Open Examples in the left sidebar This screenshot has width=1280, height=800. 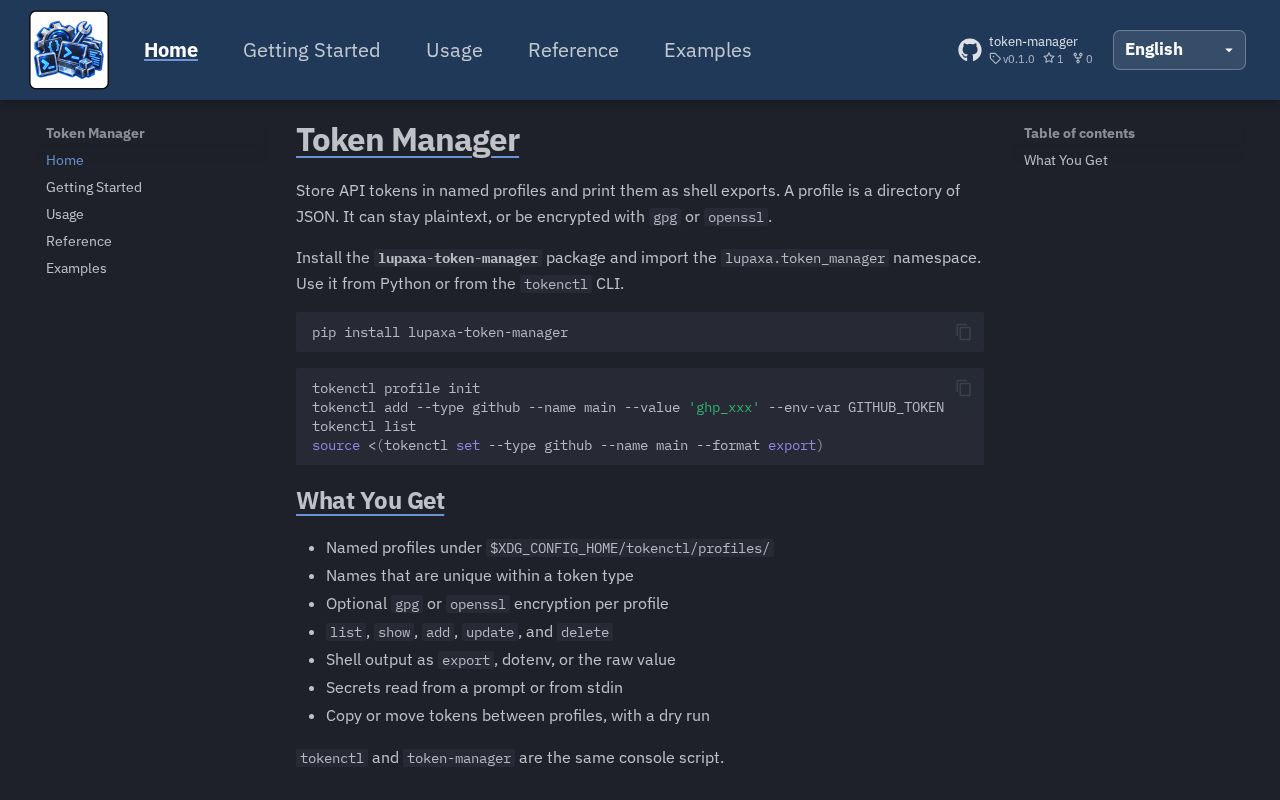76,268
